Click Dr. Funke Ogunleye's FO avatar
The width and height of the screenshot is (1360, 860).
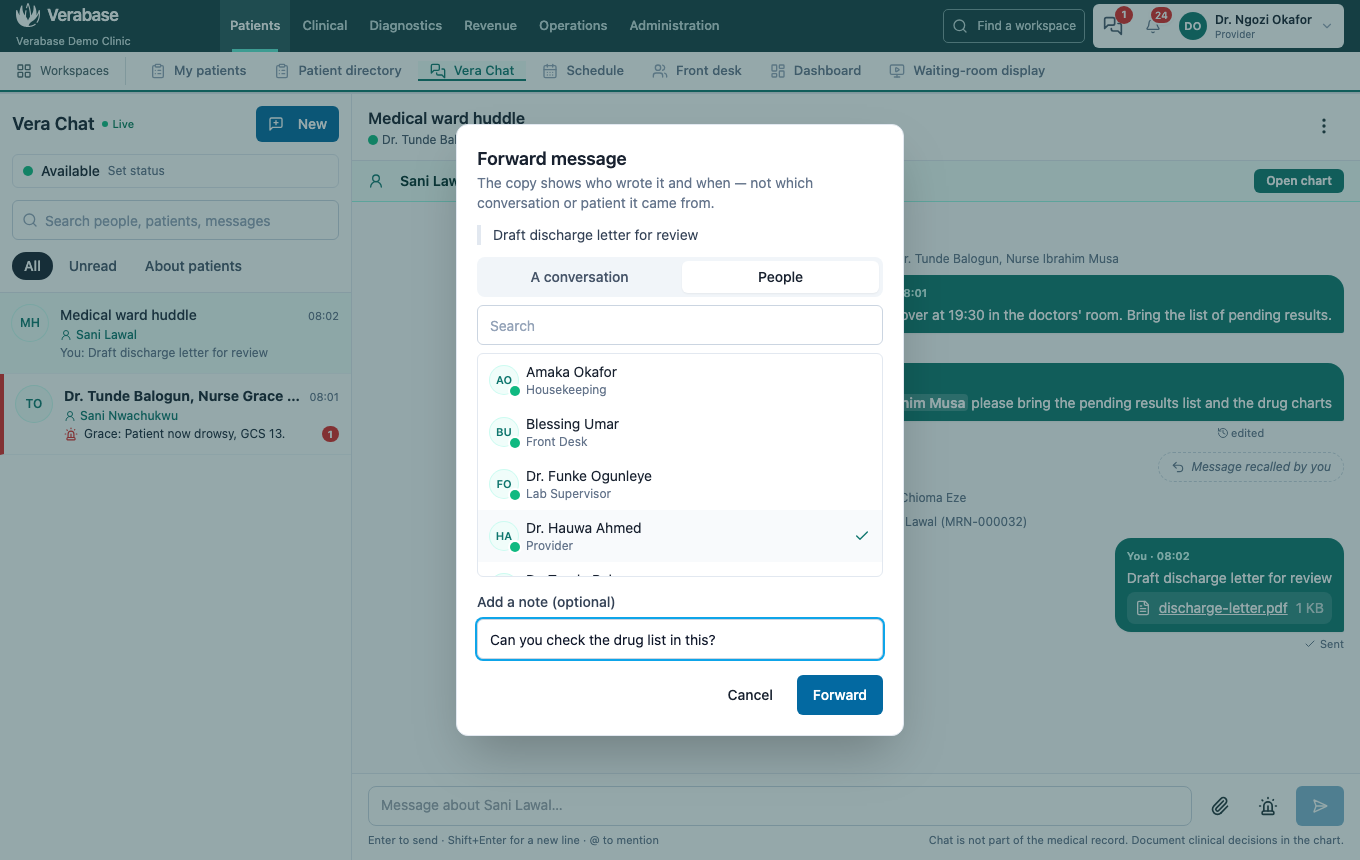(504, 484)
